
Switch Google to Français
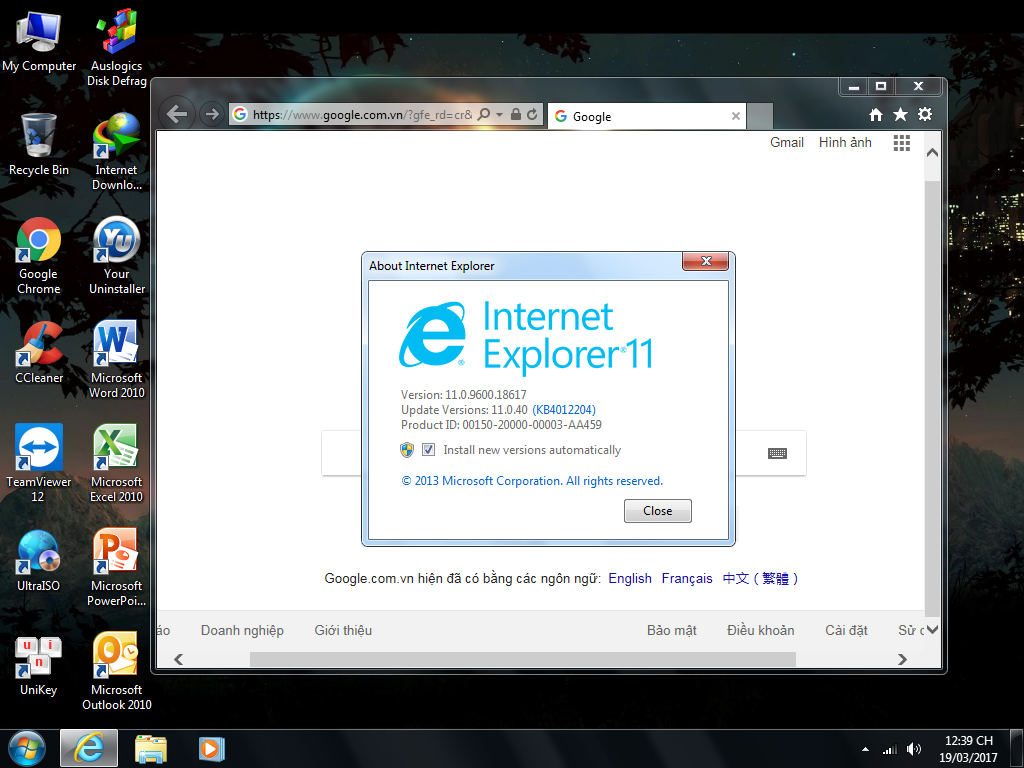686,579
